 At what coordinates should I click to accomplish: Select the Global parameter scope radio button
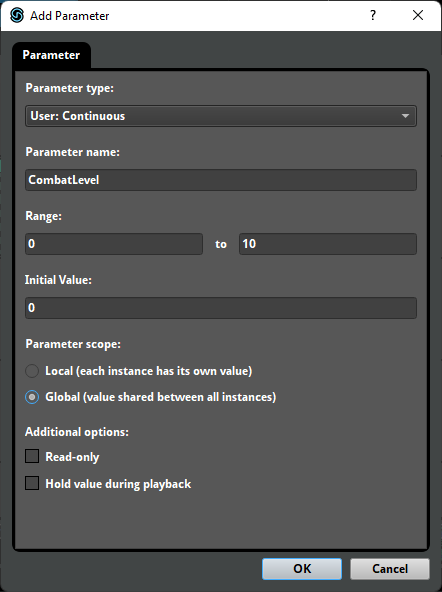tap(32, 397)
